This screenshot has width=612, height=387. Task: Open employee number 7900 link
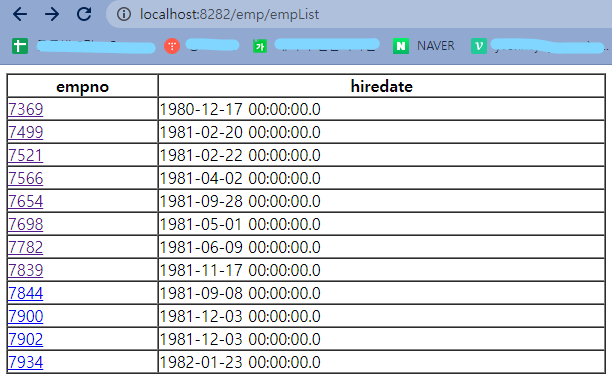click(x=25, y=316)
